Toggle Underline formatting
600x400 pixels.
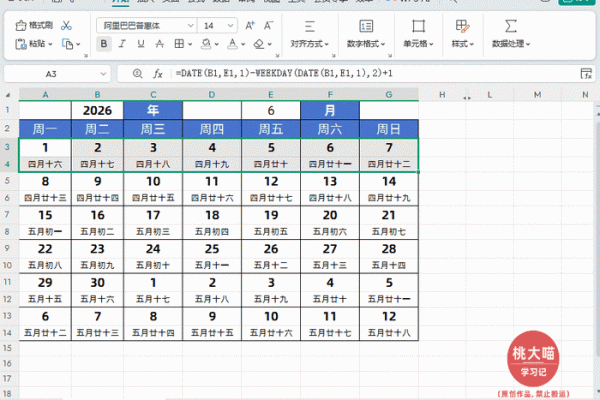(x=140, y=44)
